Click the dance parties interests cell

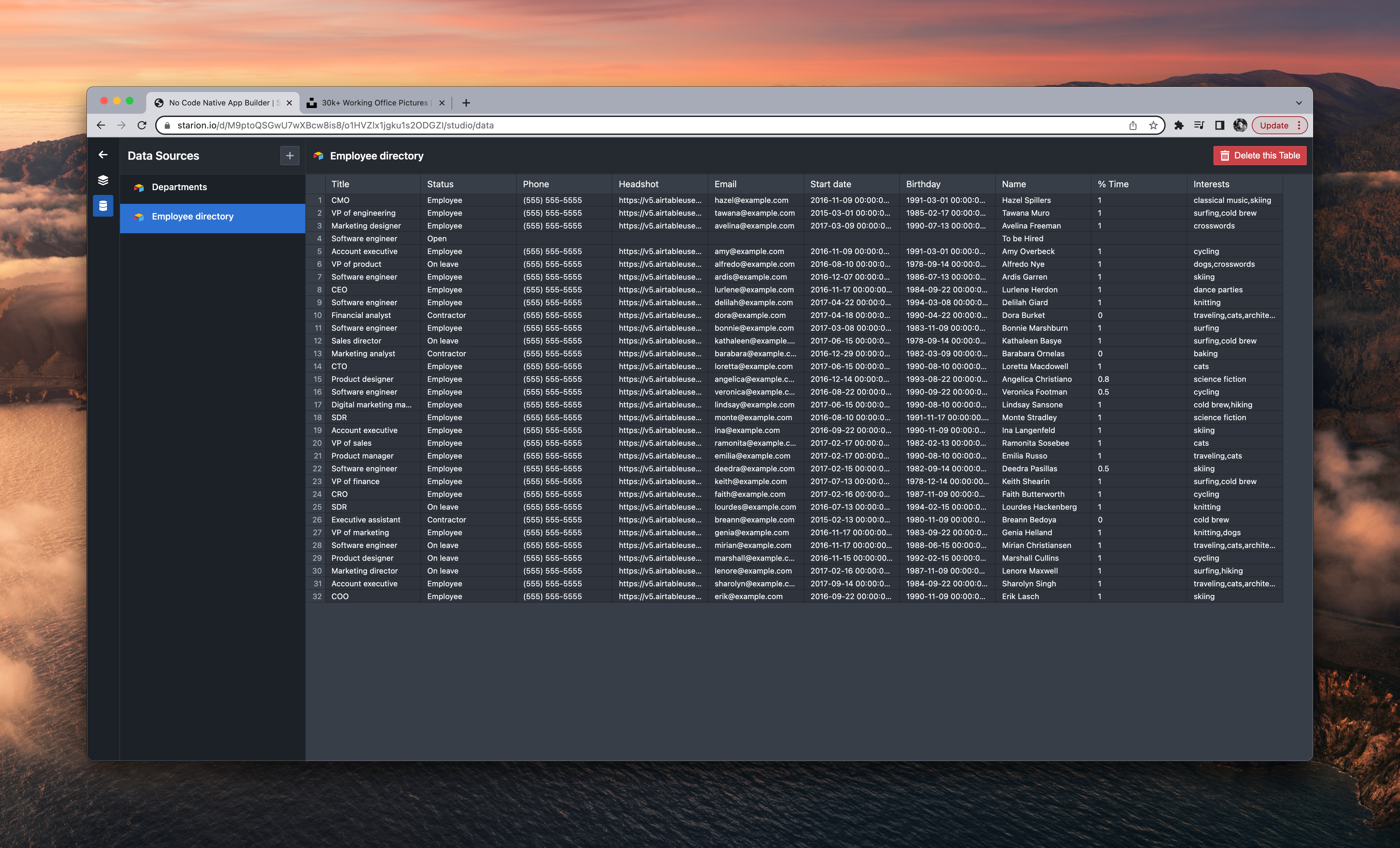click(x=1235, y=290)
